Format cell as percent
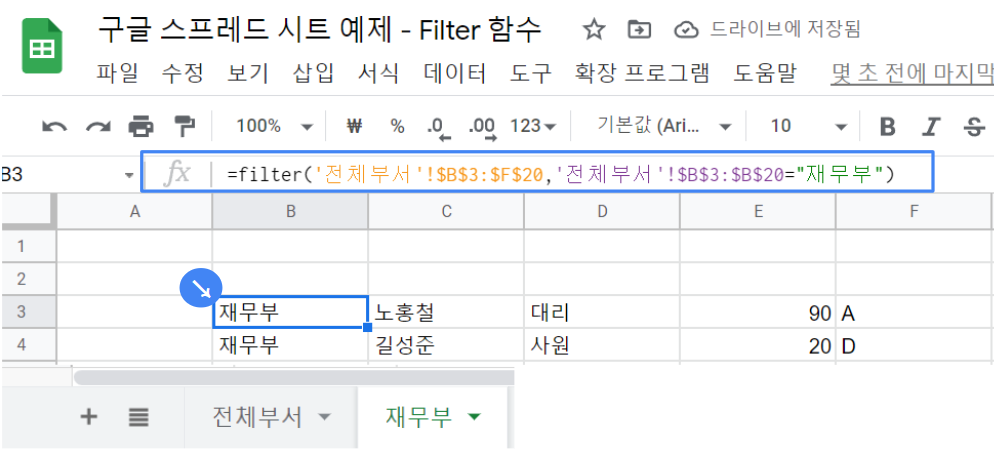The width and height of the screenshot is (994, 457). tap(397, 126)
